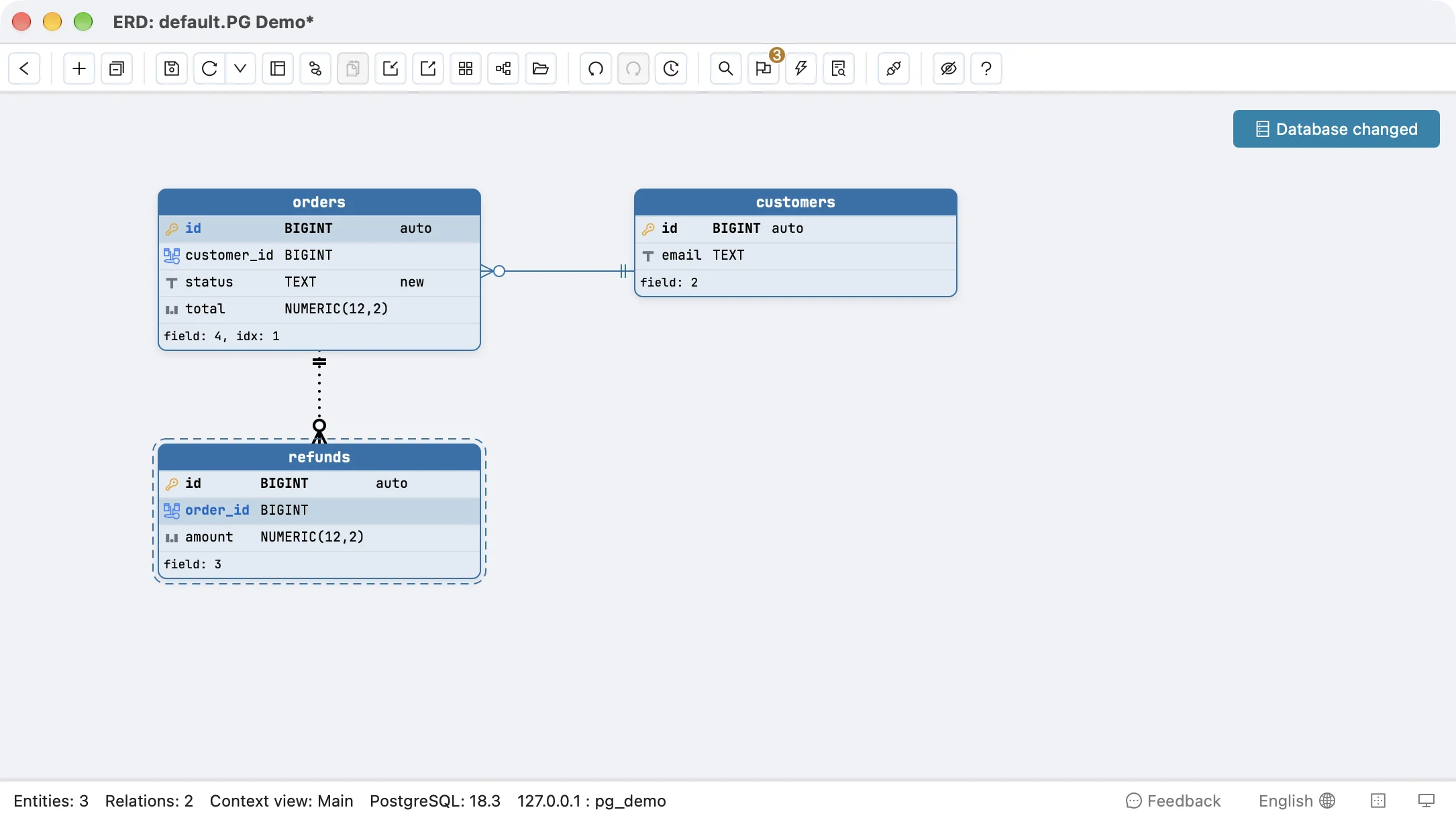The height and width of the screenshot is (820, 1456).
Task: Click the monitor icon in status bar
Action: click(1426, 801)
